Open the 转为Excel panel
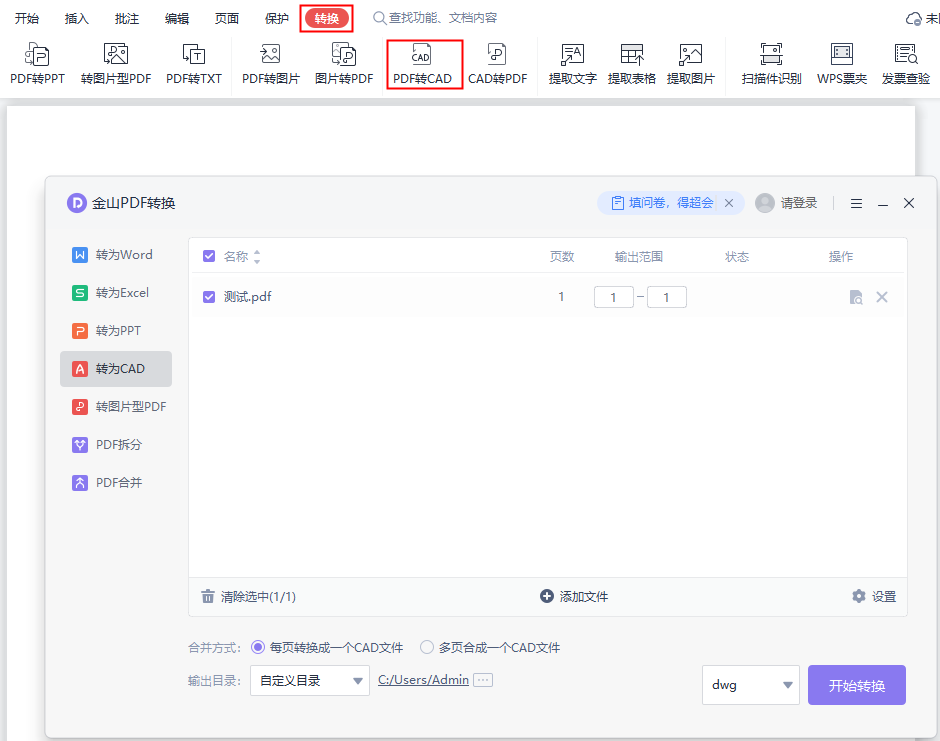Viewport: 940px width, 741px height. pos(116,292)
